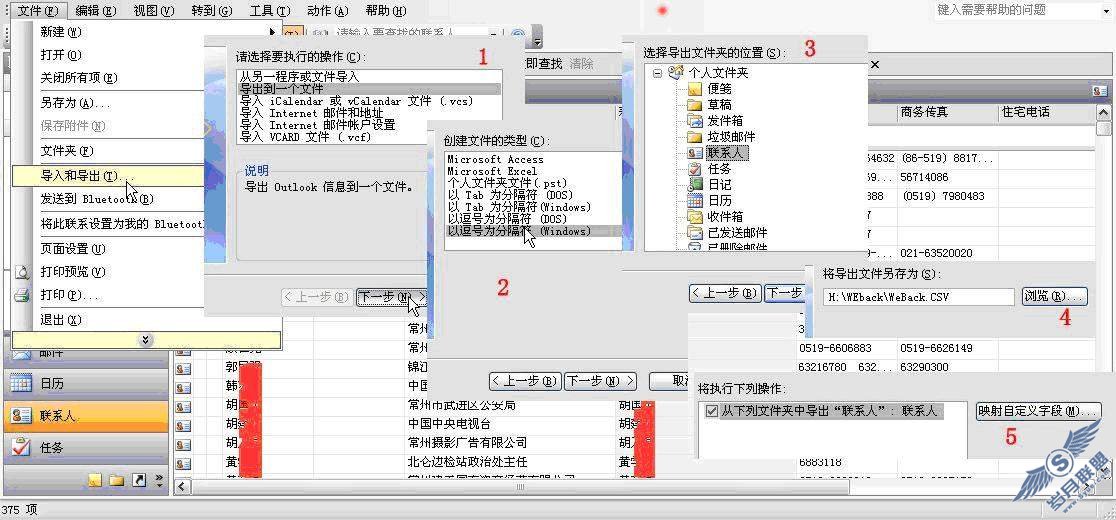Click contact card icon of 常州市武进区公安局 row
1116x520 pixels.
184,406
